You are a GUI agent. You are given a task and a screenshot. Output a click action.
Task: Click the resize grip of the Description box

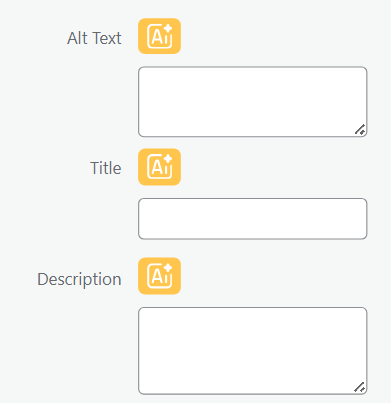[x=360, y=387]
